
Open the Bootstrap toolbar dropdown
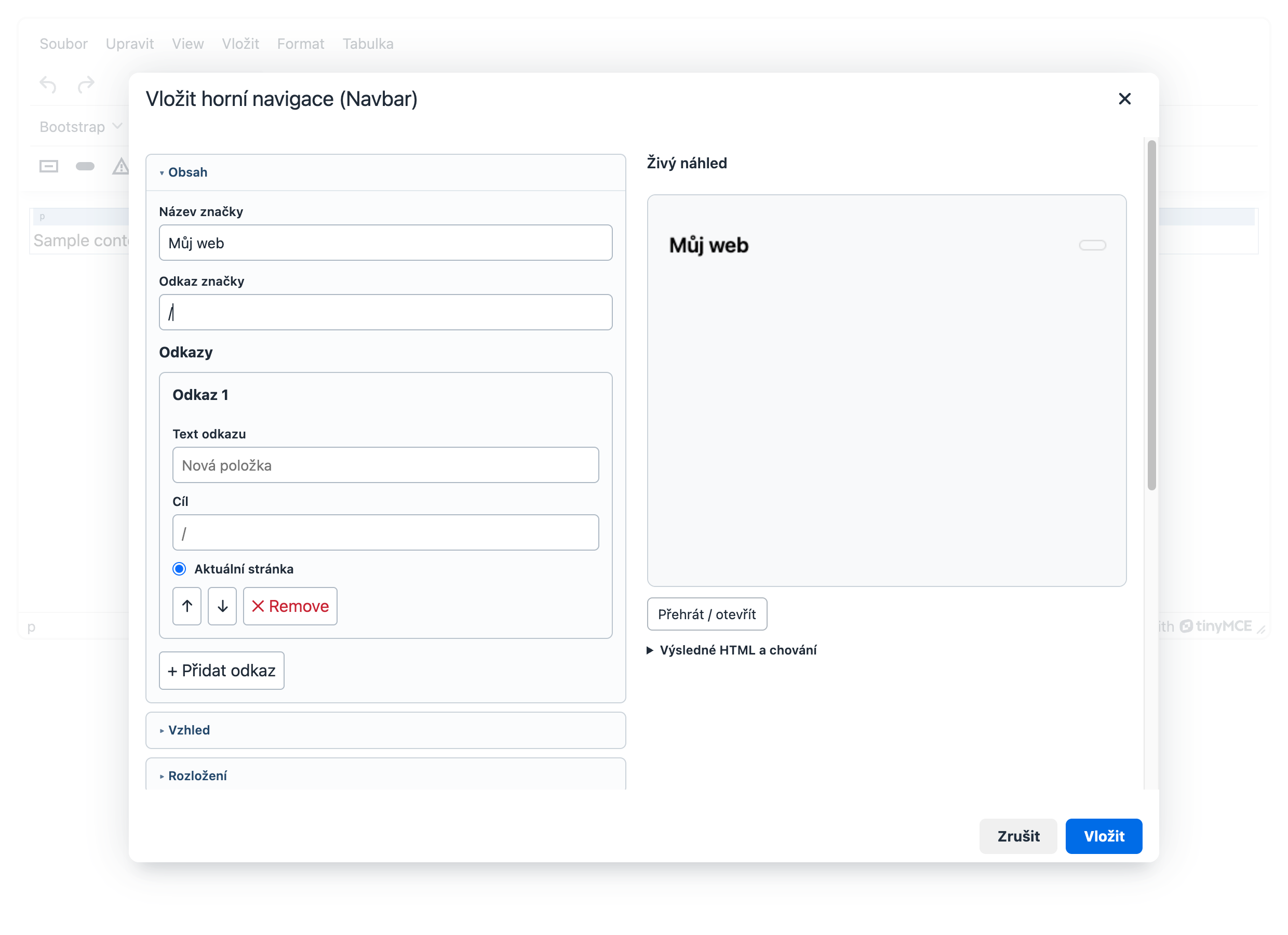pyautogui.click(x=81, y=127)
